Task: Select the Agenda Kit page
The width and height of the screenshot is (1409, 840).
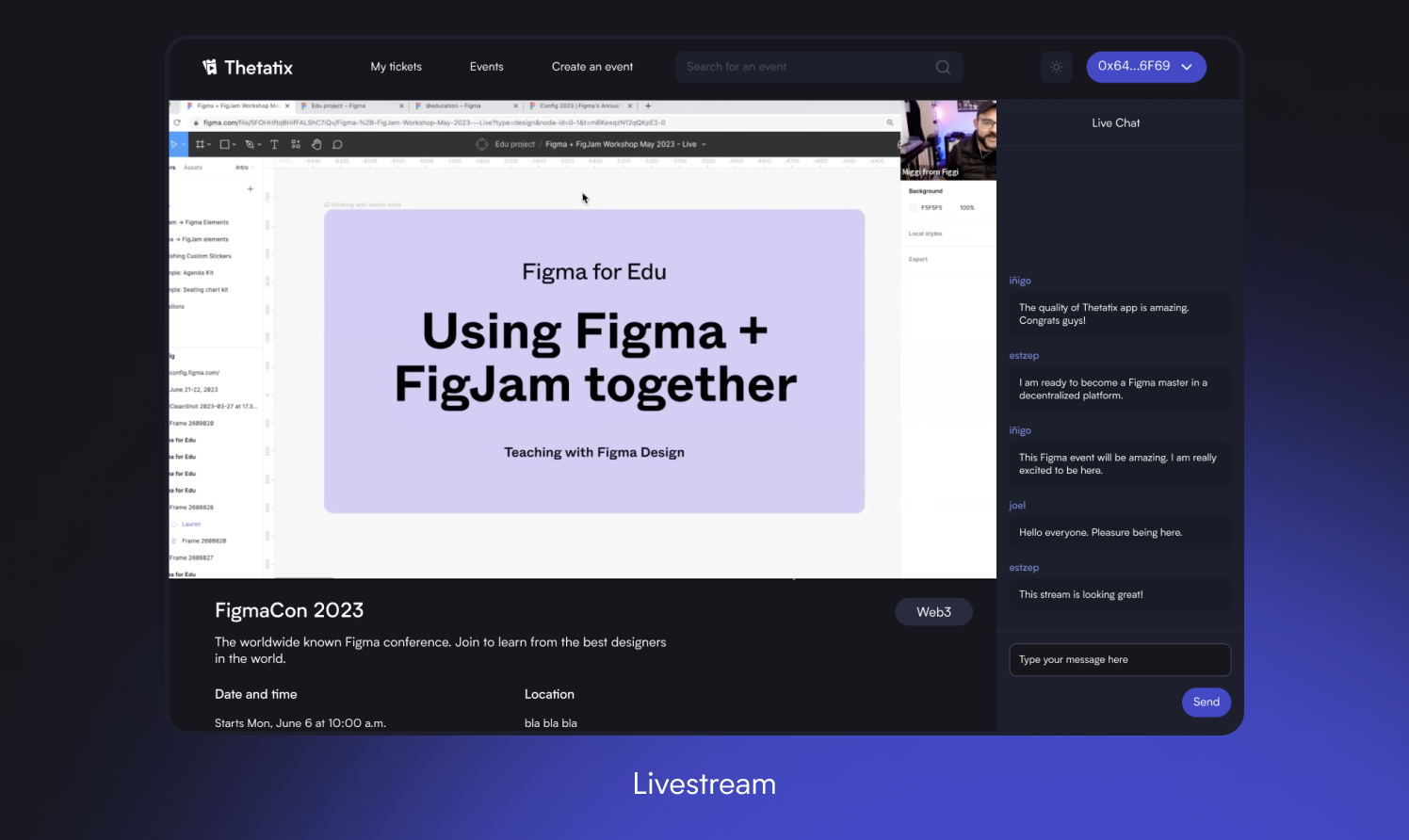Action: [x=192, y=273]
